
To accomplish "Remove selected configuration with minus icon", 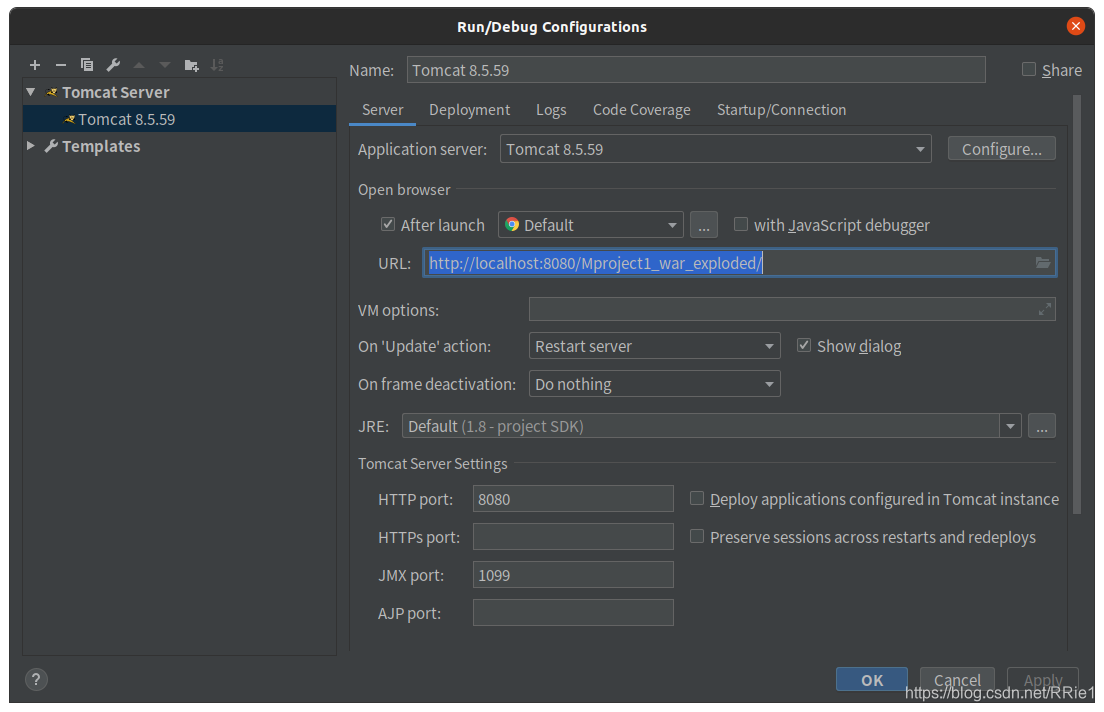I will point(61,65).
